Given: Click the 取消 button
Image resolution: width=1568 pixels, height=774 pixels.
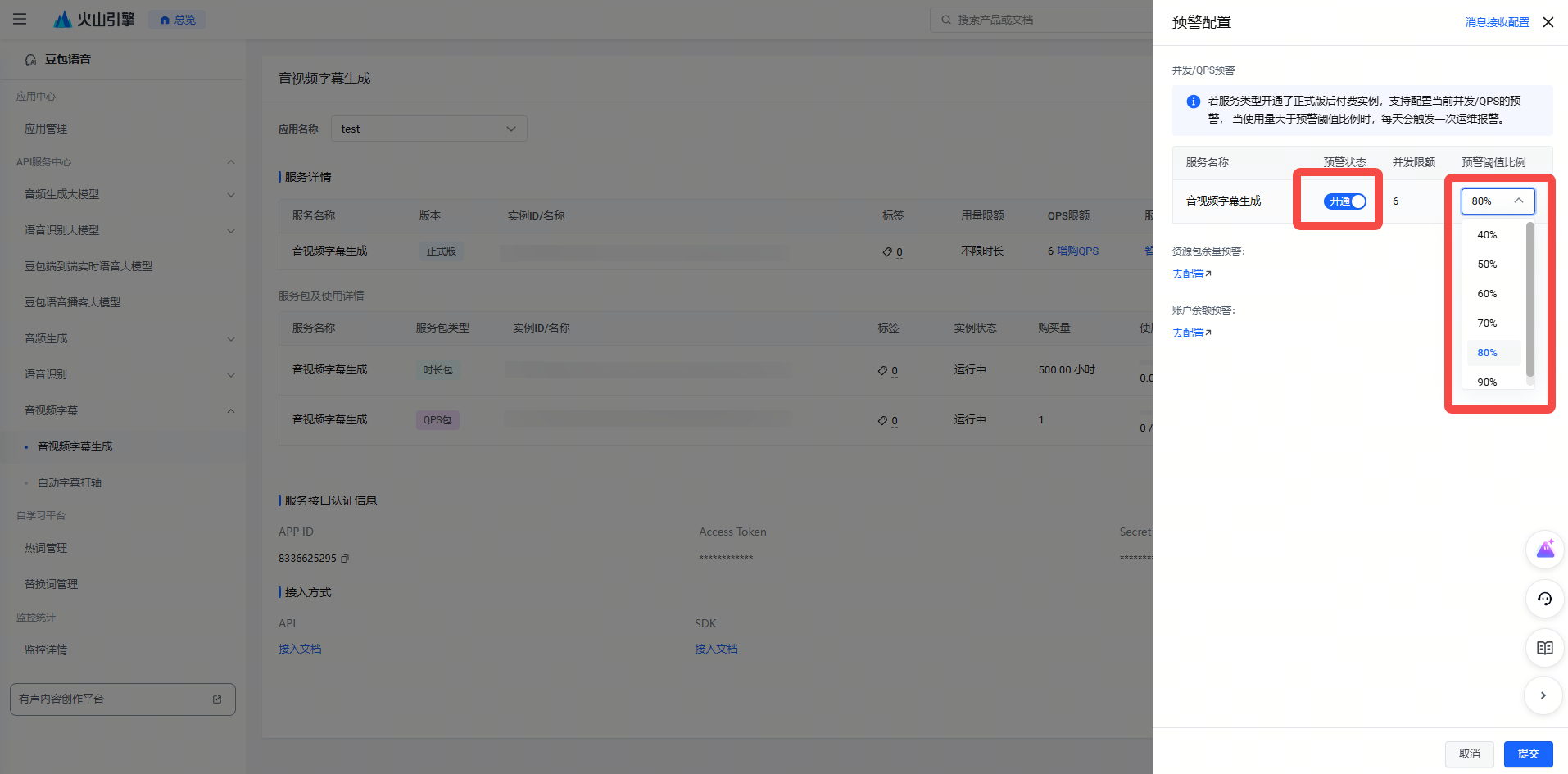Looking at the screenshot, I should (x=1470, y=754).
